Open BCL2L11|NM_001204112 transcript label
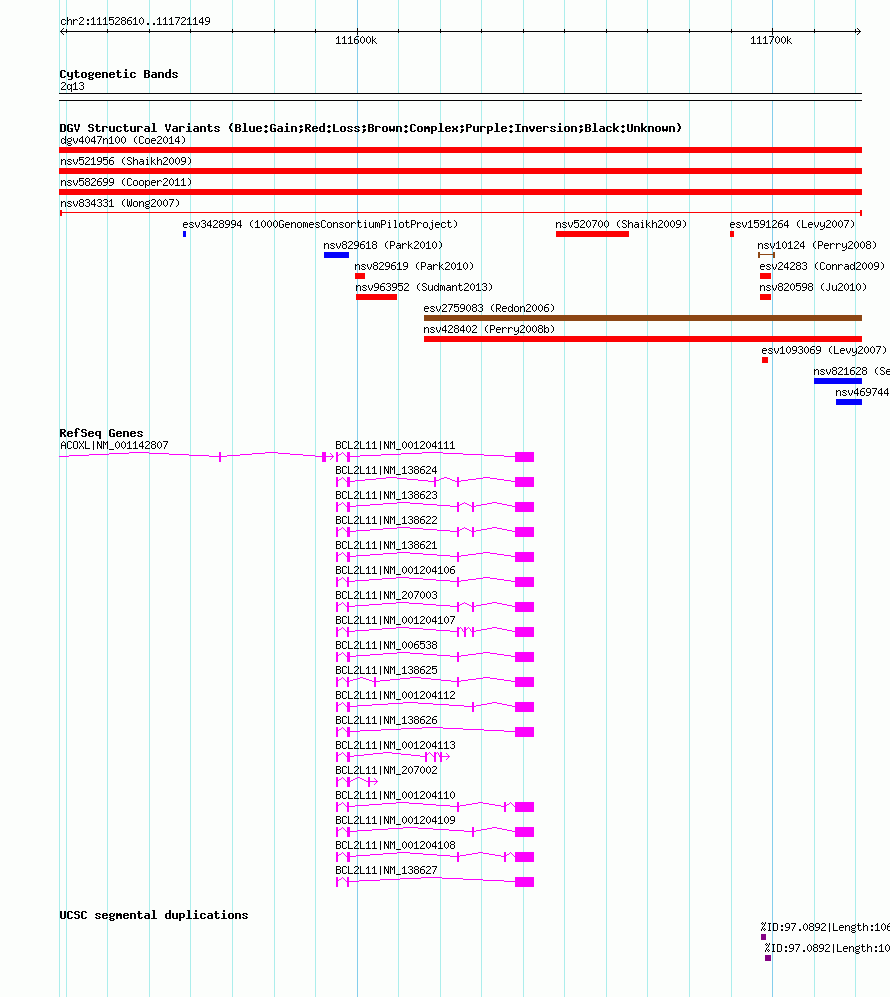Image resolution: width=890 pixels, height=997 pixels. click(x=395, y=695)
